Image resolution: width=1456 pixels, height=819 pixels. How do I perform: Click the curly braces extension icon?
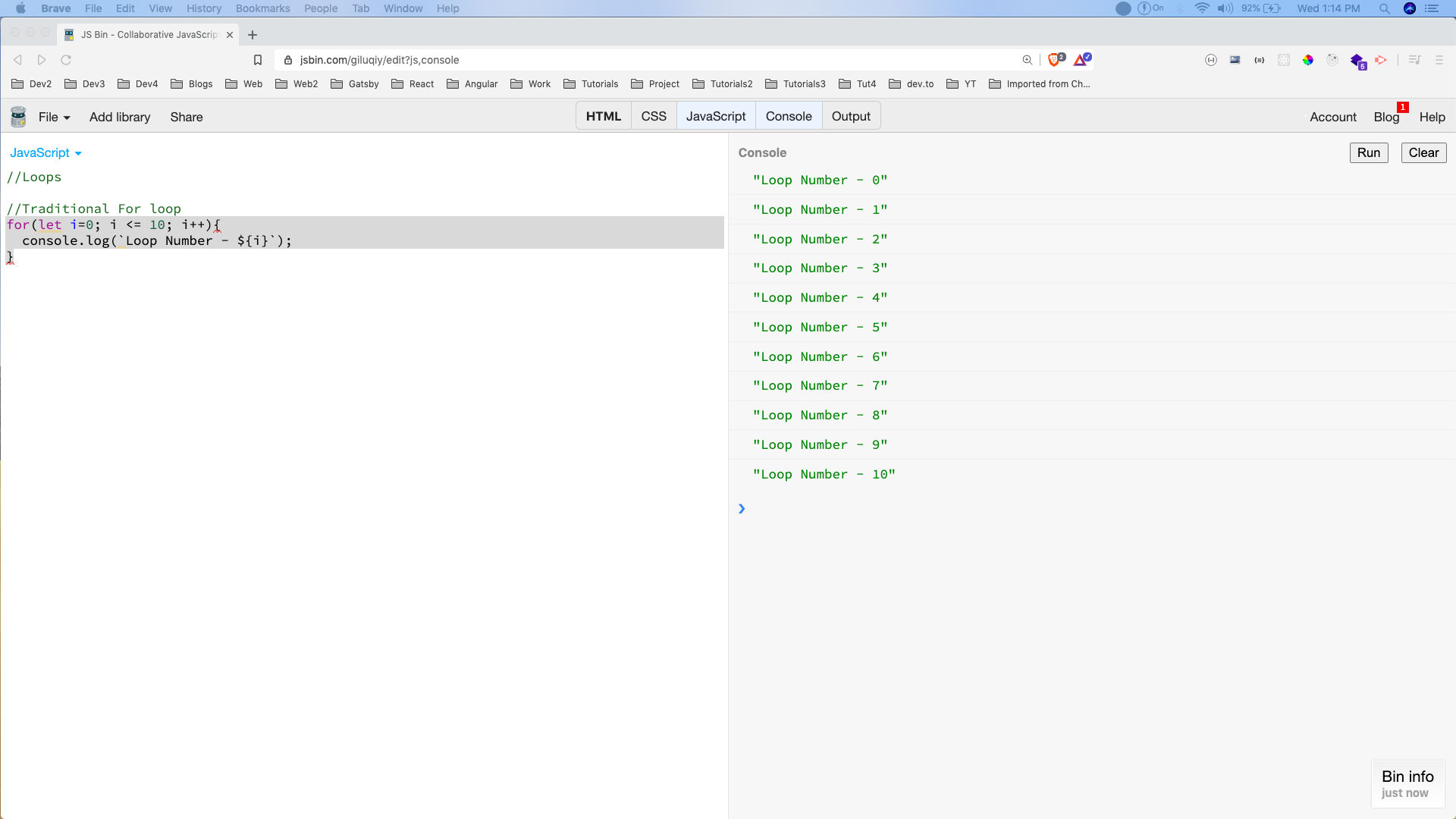1260,60
